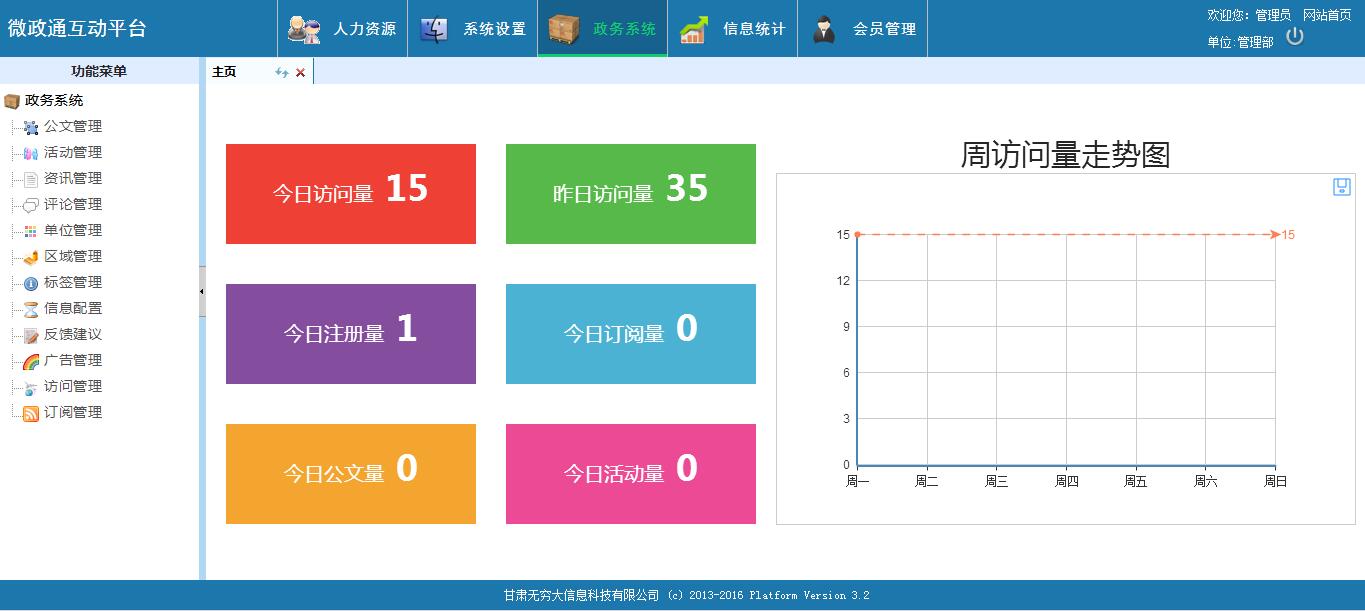Collapse the sidebar using the splitter arrow
Image resolution: width=1365 pixels, height=611 pixels.
pos(202,291)
